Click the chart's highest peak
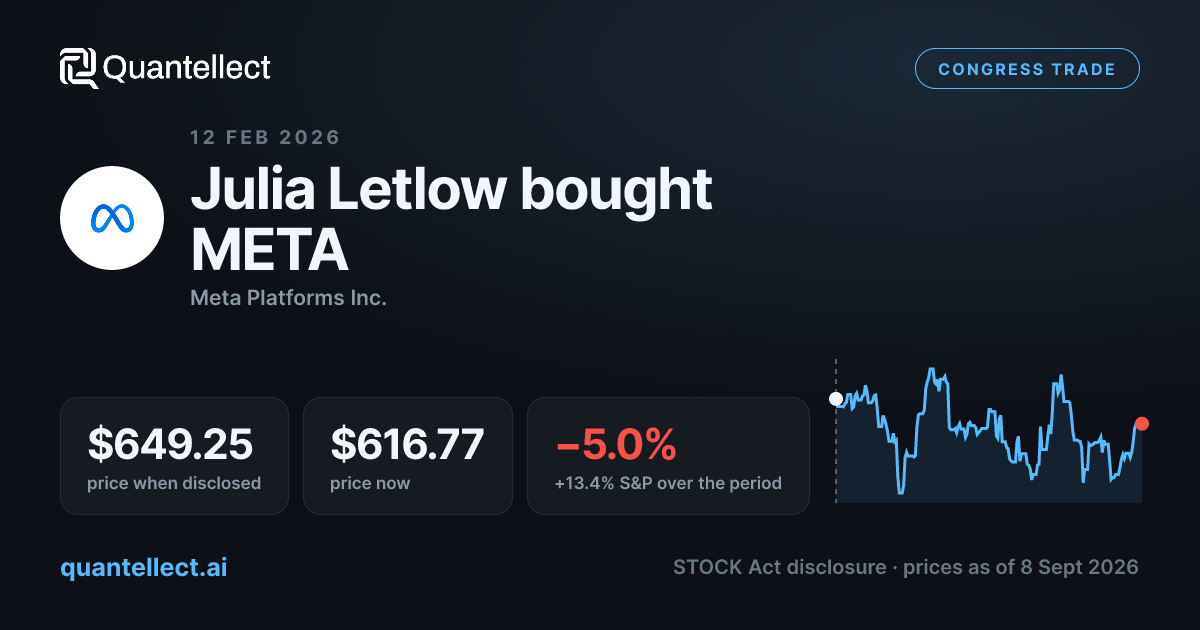 (931, 370)
